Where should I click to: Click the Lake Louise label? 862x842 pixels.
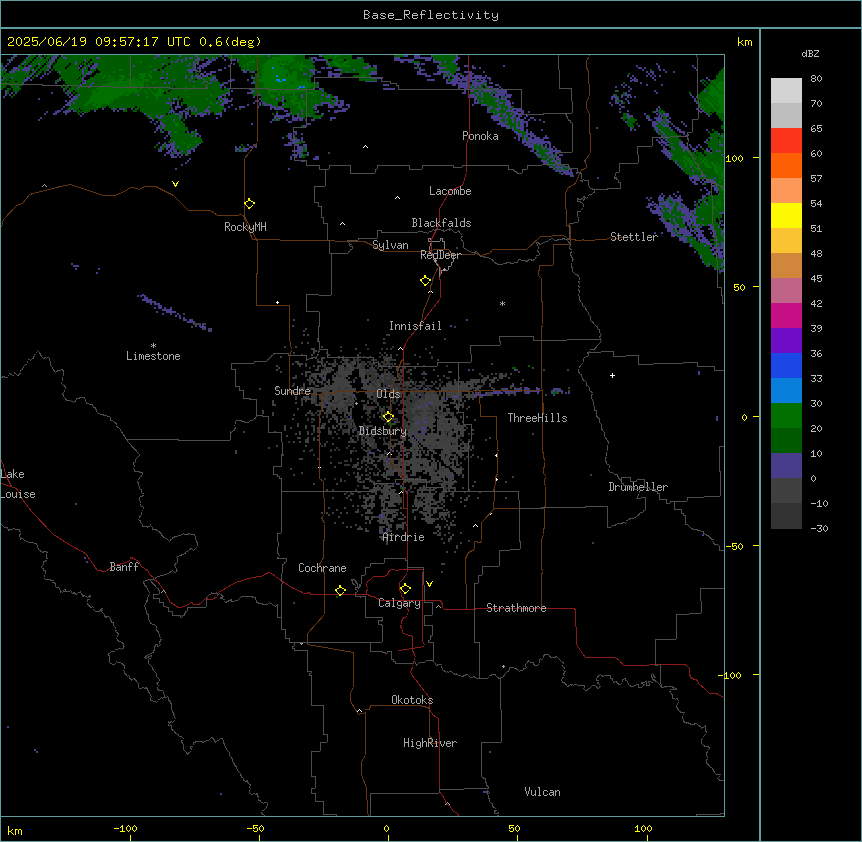pos(16,484)
